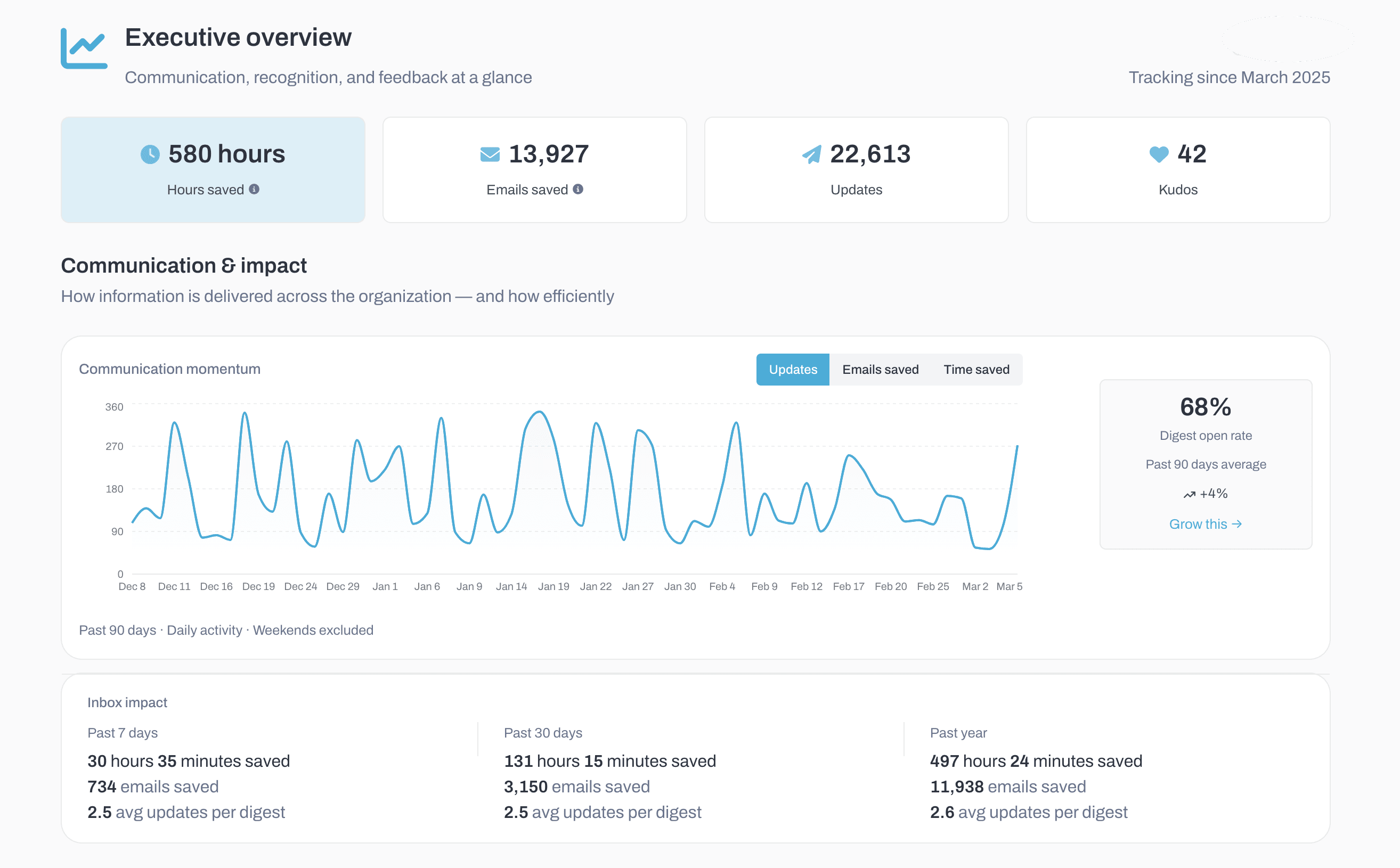1400x868 pixels.
Task: Click the 68% Digest open rate panel
Action: point(1206,463)
